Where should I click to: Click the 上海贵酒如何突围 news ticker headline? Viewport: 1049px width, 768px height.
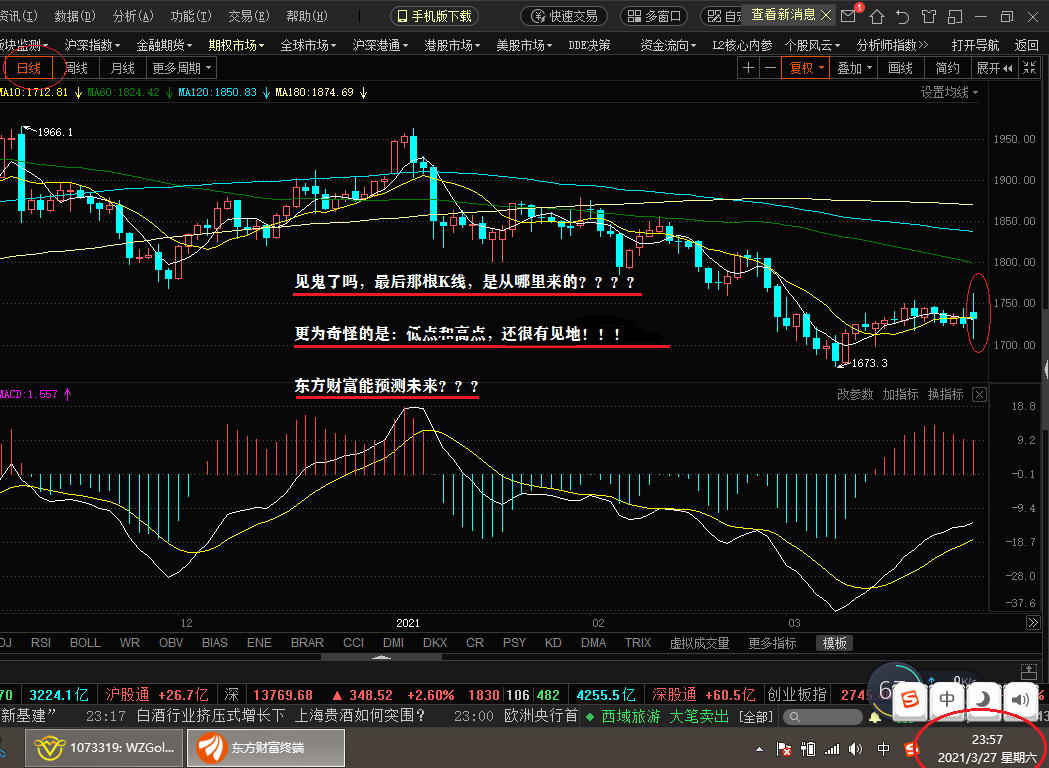click(x=360, y=716)
